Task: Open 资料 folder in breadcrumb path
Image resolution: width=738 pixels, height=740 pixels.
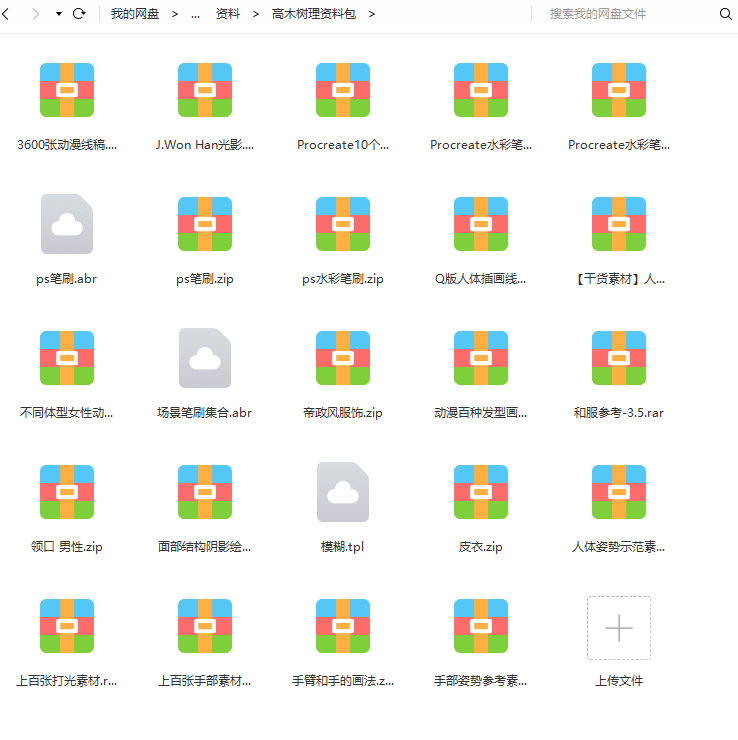Action: coord(227,14)
